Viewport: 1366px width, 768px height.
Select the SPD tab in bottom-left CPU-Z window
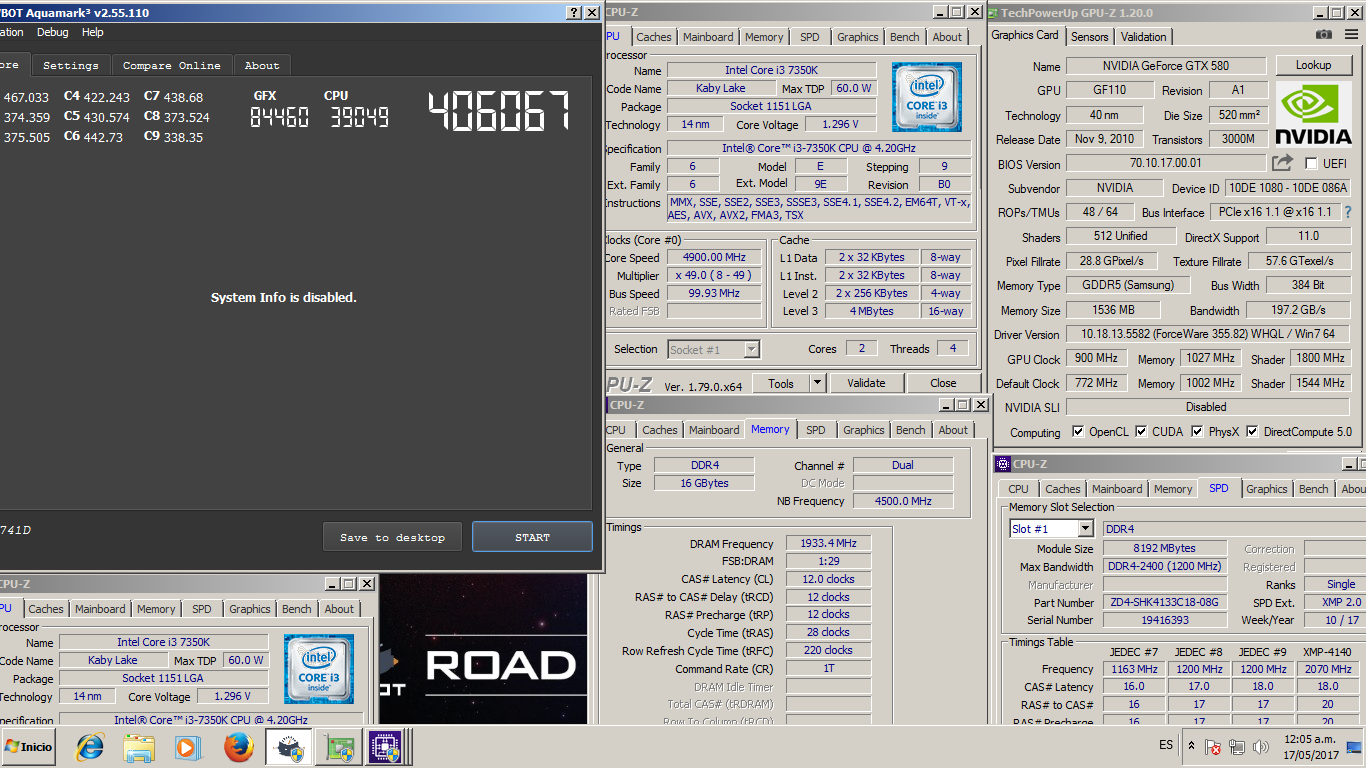[202, 609]
